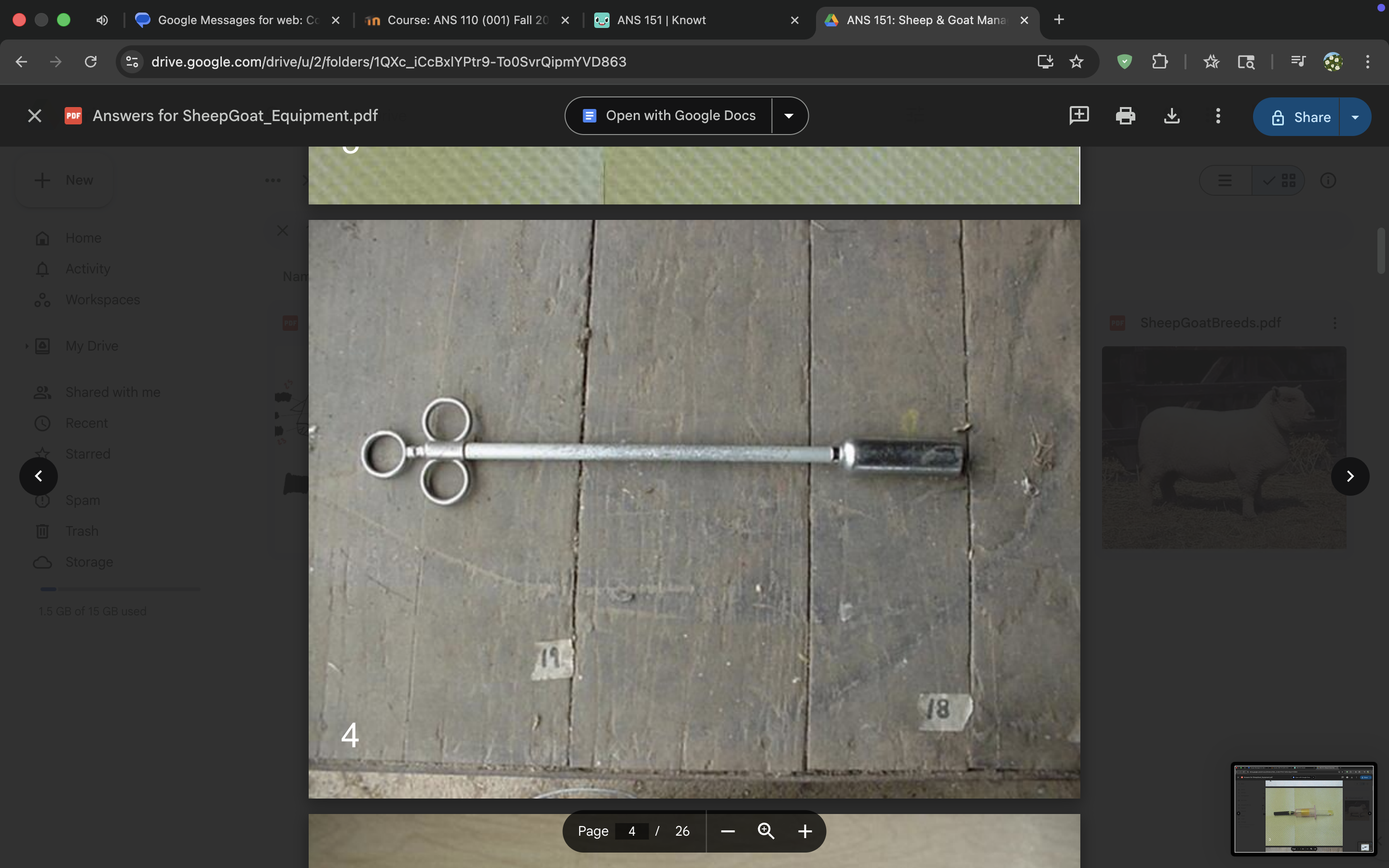Click the Print icon in viewer toolbar

1125,116
